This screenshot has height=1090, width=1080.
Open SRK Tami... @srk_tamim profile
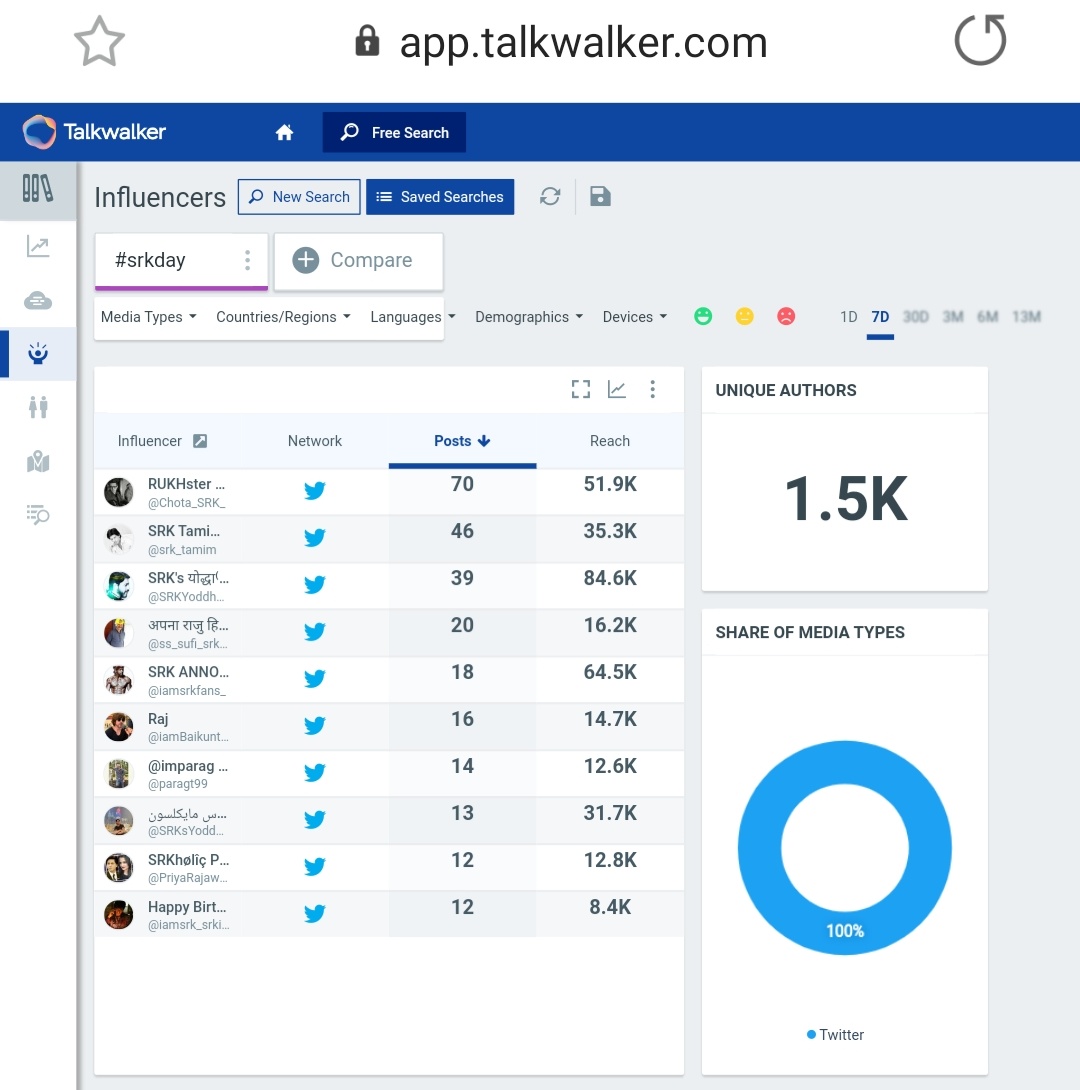[x=183, y=539]
